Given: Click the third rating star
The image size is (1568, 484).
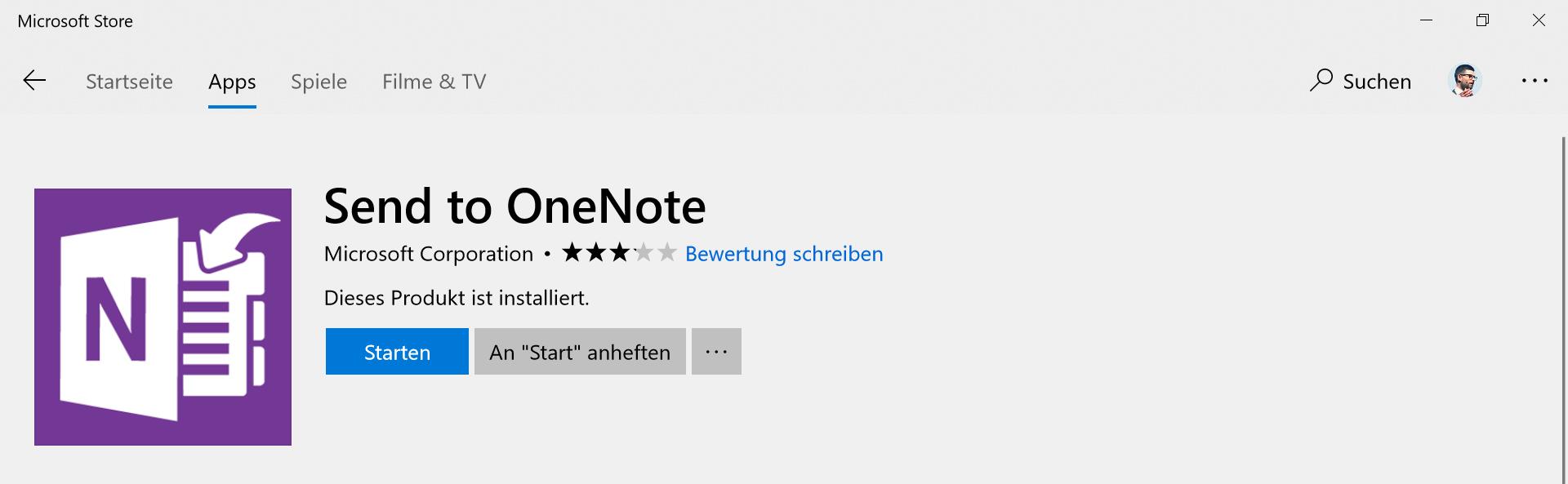Looking at the screenshot, I should pyautogui.click(x=620, y=253).
